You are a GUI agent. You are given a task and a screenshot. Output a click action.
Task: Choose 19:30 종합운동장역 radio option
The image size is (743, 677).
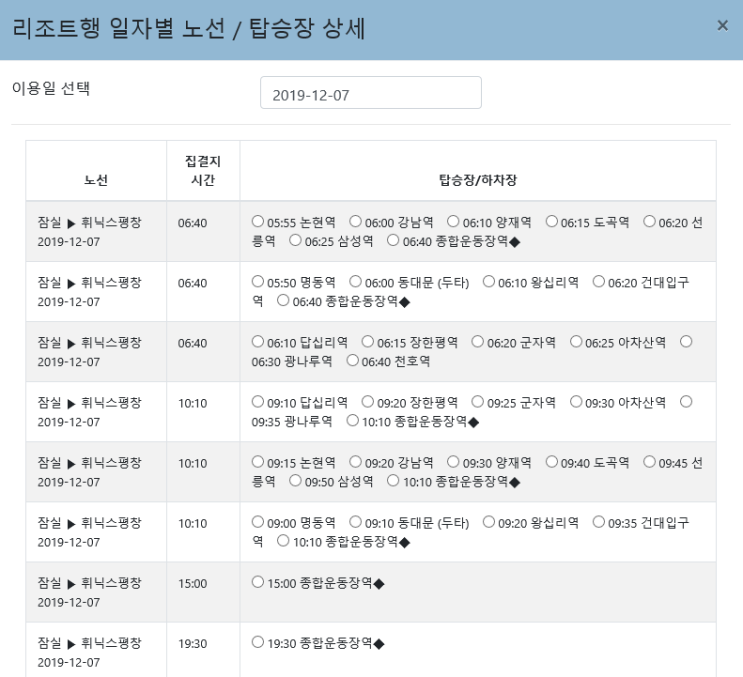(x=258, y=642)
